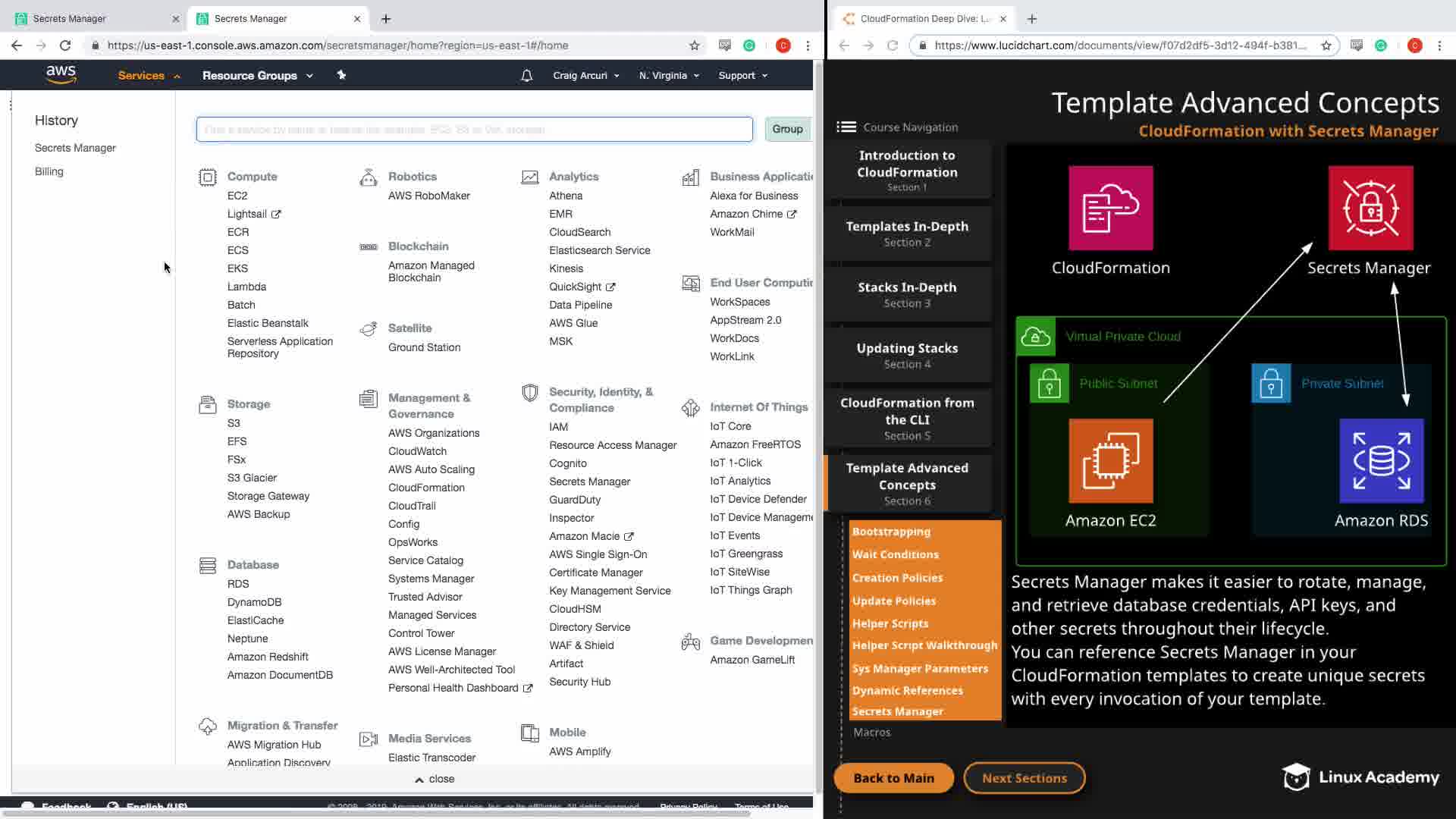
Task: Click the pin favorites star icon
Action: tap(341, 75)
